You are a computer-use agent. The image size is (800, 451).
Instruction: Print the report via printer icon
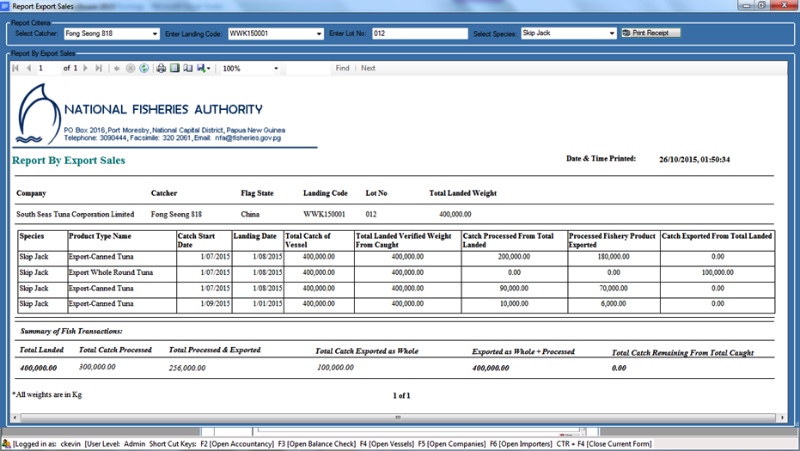[x=161, y=68]
